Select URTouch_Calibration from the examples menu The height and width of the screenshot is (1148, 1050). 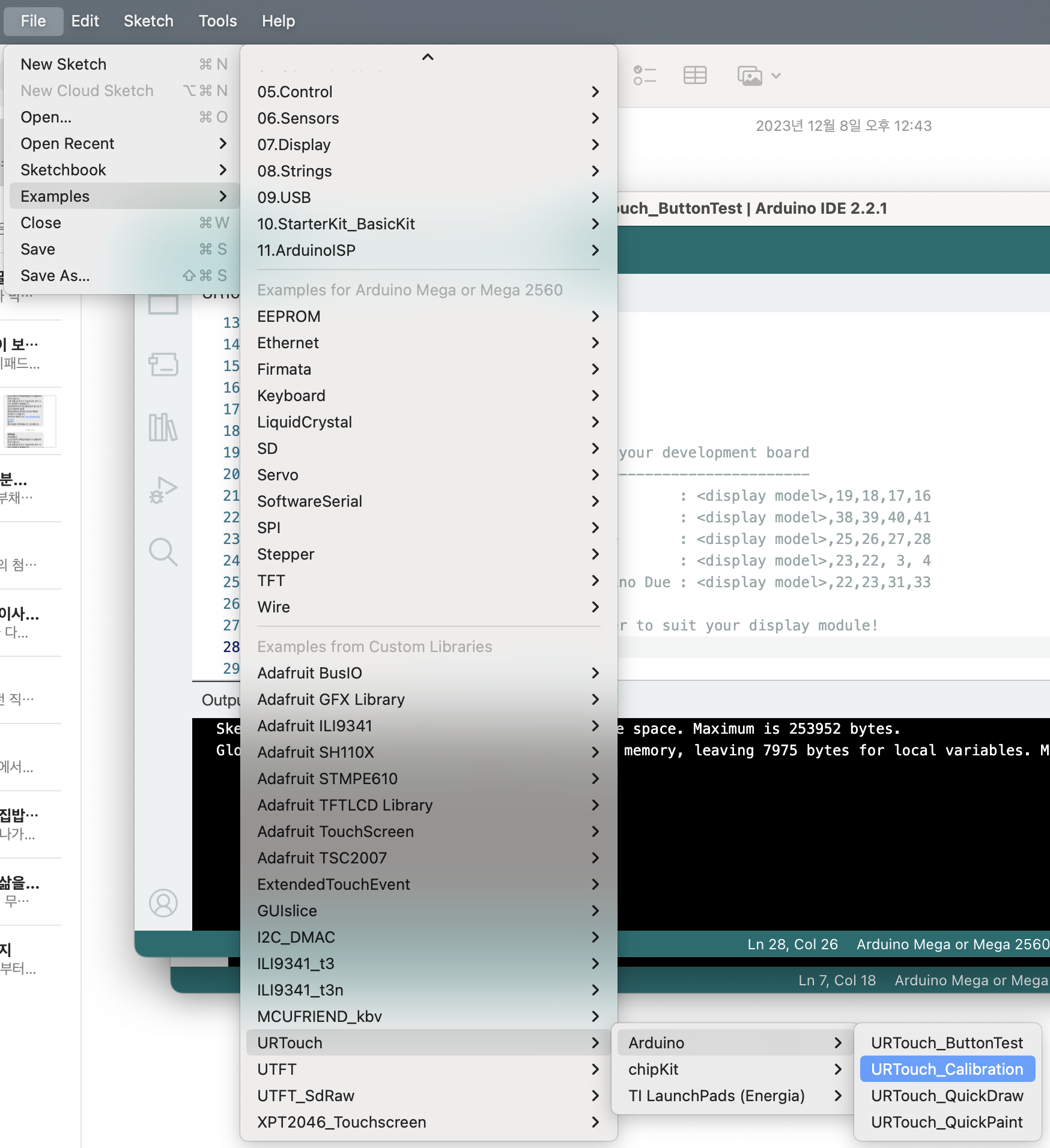click(x=947, y=1069)
